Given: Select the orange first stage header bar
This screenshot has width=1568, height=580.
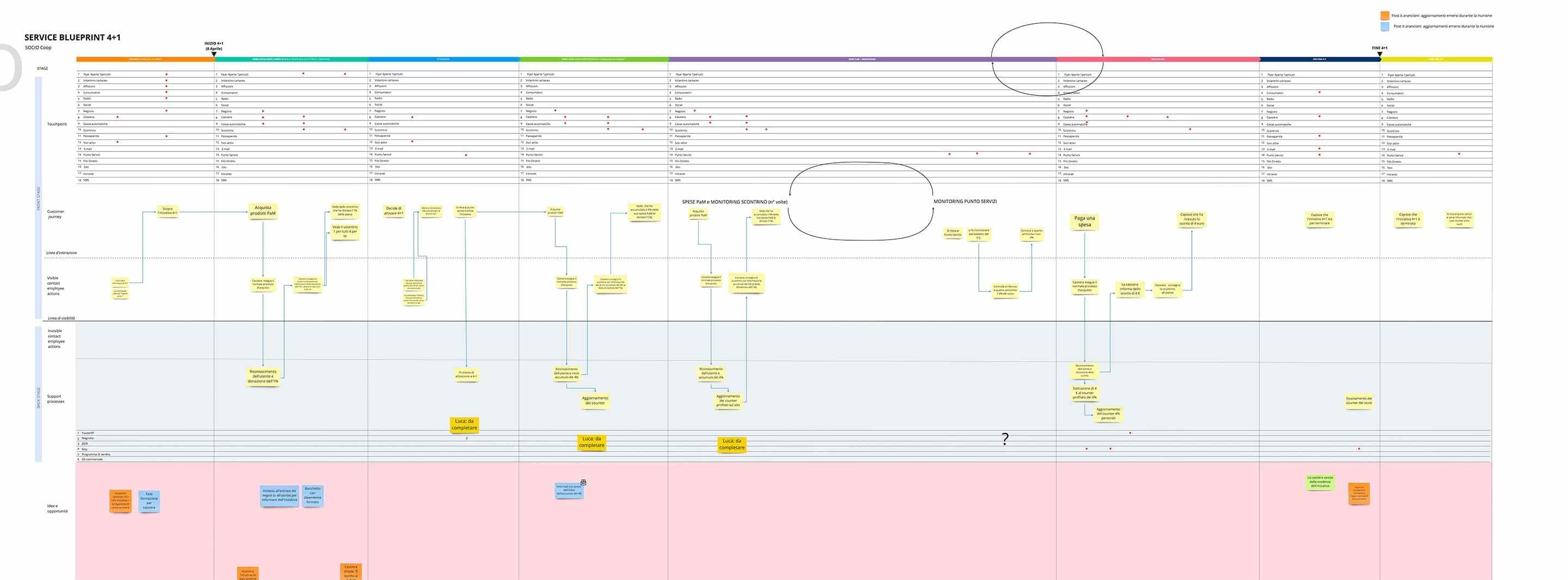Looking at the screenshot, I should [144, 59].
